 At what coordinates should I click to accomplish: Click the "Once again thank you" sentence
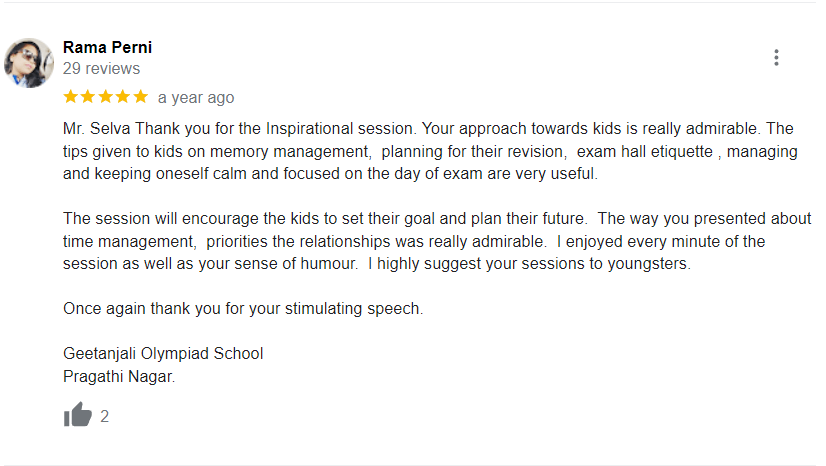[243, 309]
